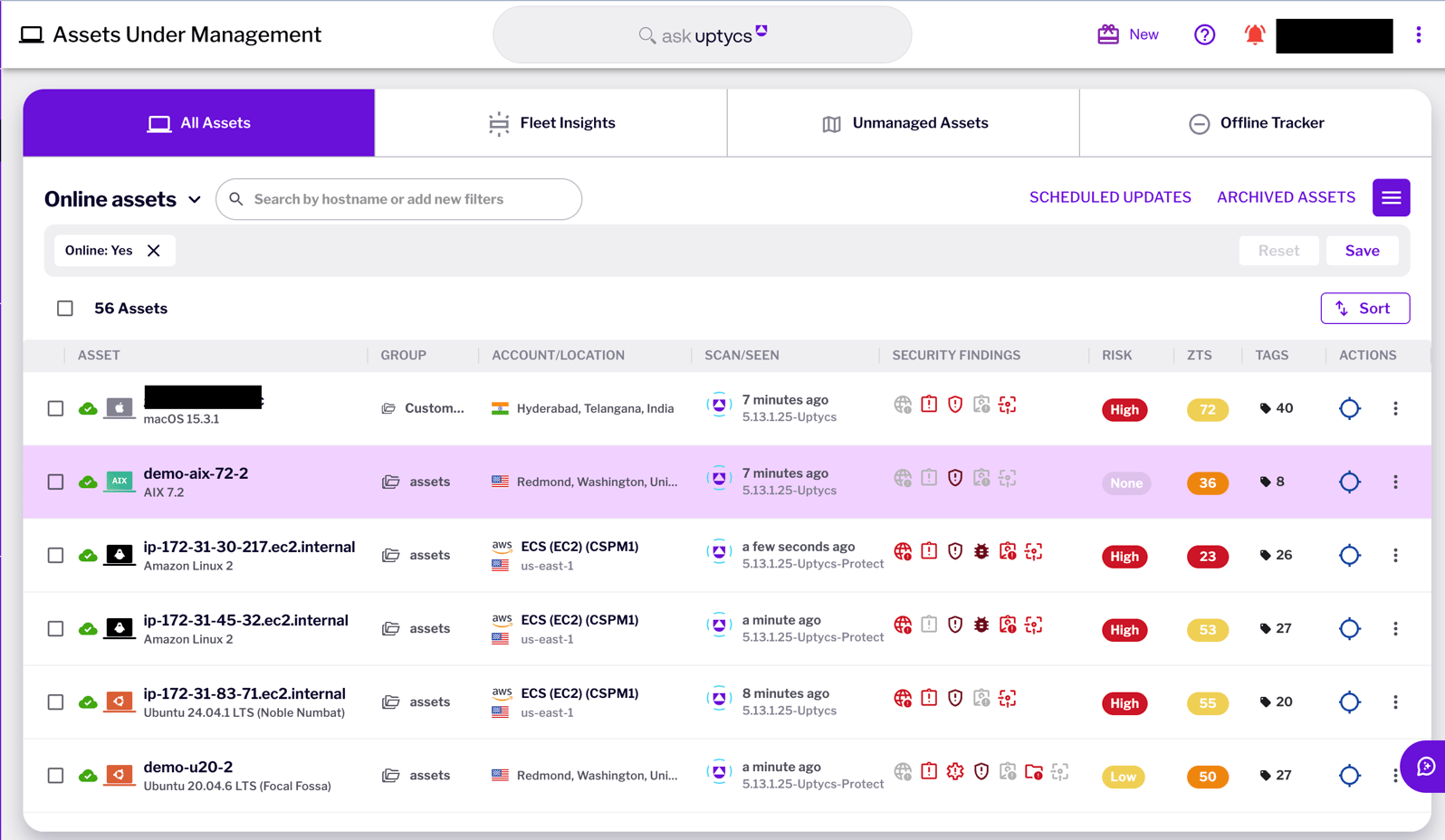Click the target icon for demo-u20-2
This screenshot has height=840, width=1445.
click(x=1350, y=775)
